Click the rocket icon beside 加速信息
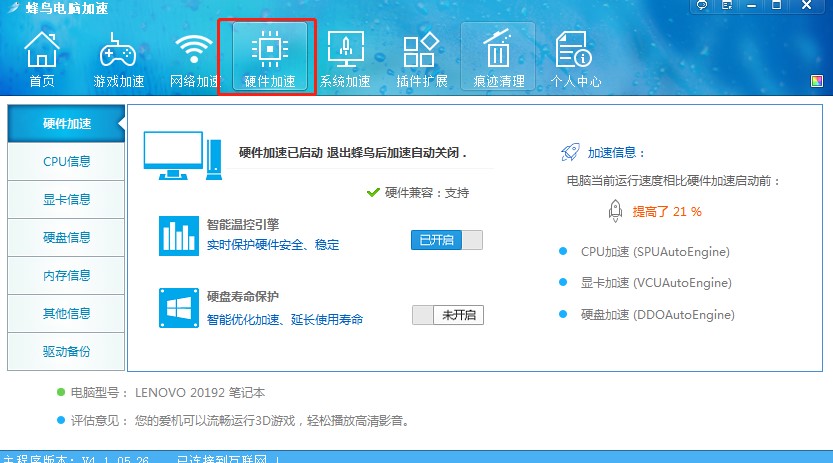 pos(570,152)
